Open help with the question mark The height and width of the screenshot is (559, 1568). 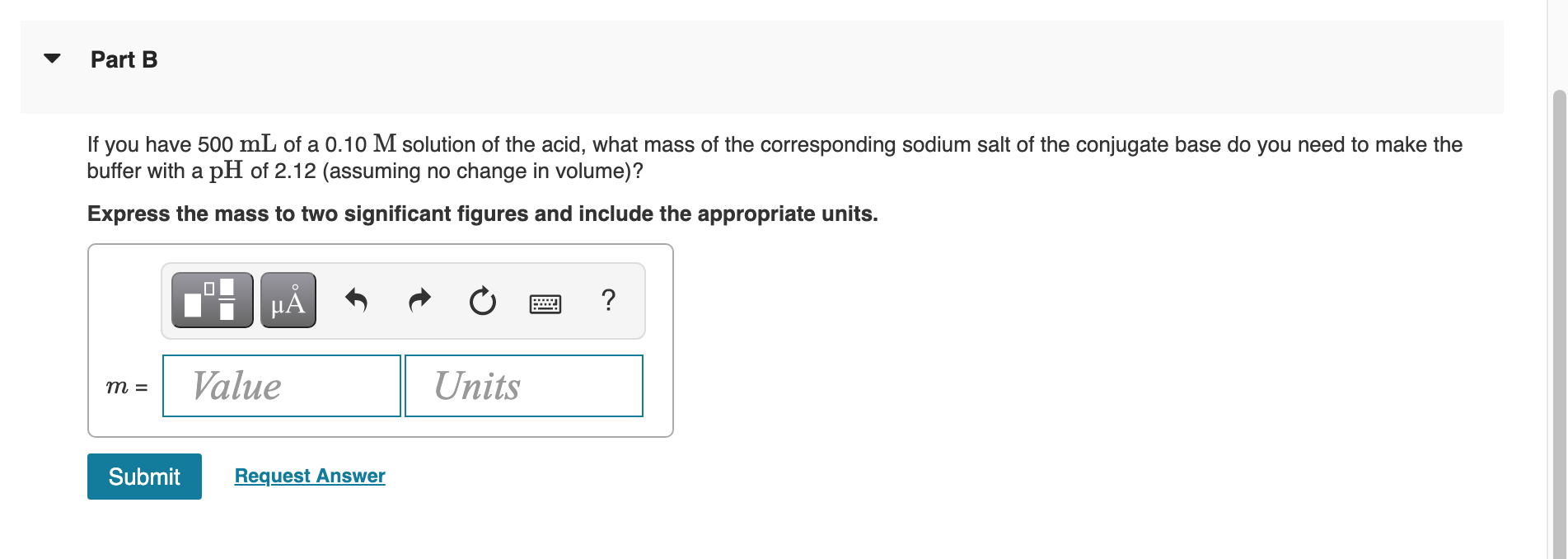point(608,299)
